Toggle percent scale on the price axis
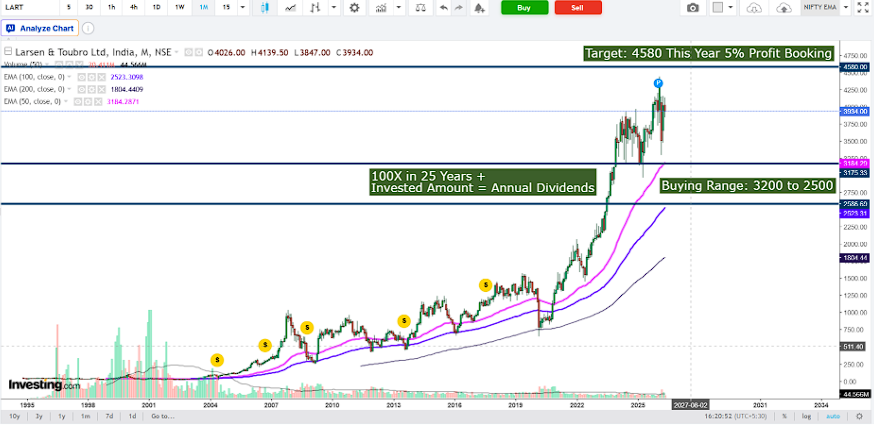 tap(785, 416)
